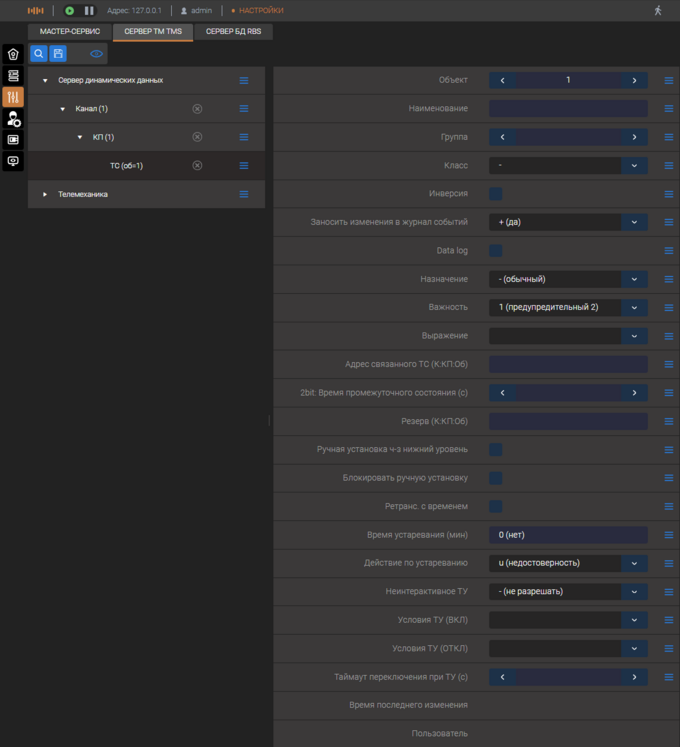This screenshot has width=680, height=747.
Task: Click the Наименование input field
Action: coord(568,109)
